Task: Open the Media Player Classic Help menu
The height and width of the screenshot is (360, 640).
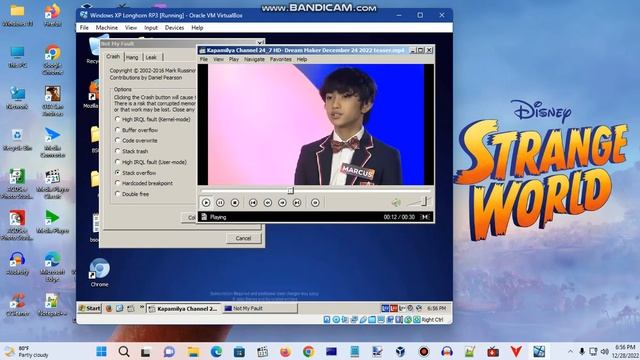Action: [x=302, y=59]
